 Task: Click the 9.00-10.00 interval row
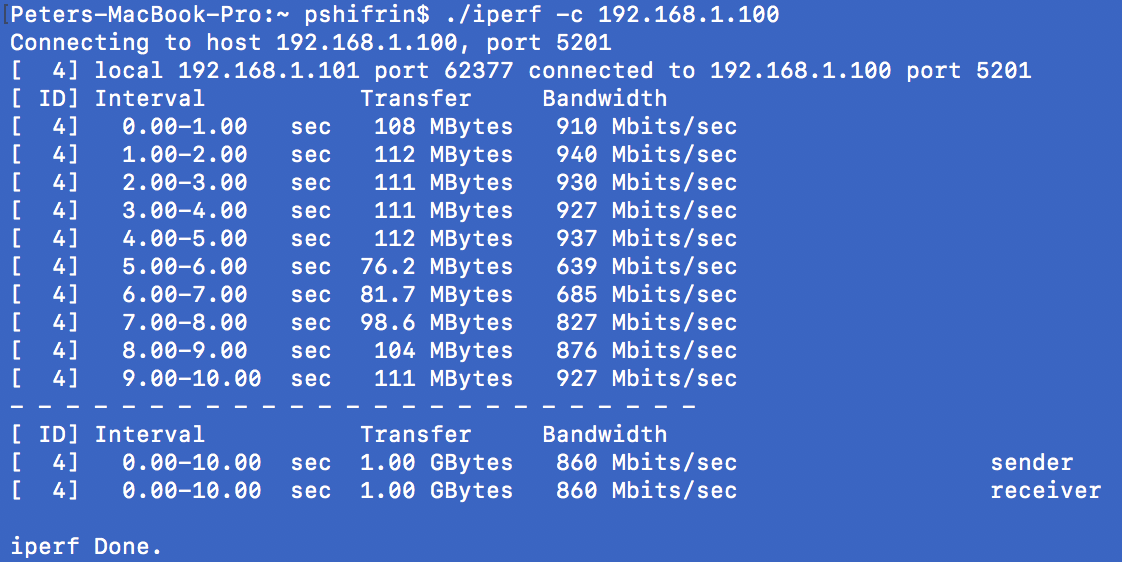(374, 379)
